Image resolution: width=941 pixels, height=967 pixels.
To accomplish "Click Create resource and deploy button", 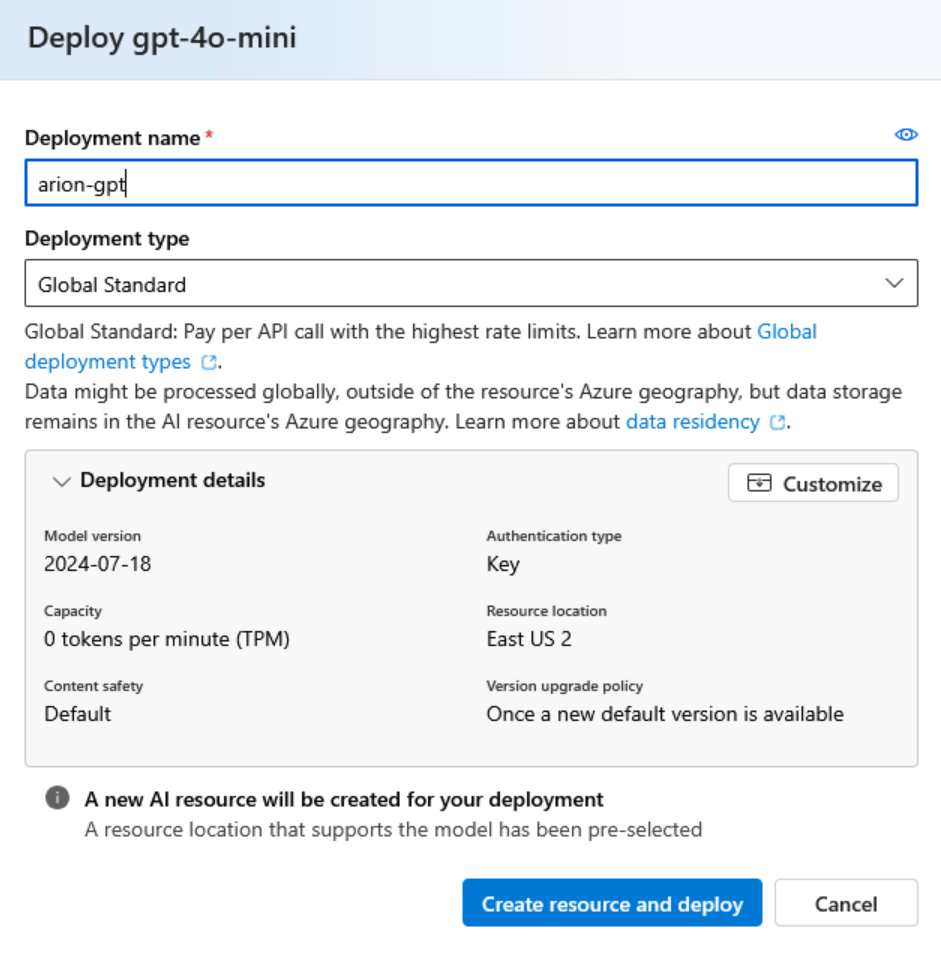I will pyautogui.click(x=612, y=903).
